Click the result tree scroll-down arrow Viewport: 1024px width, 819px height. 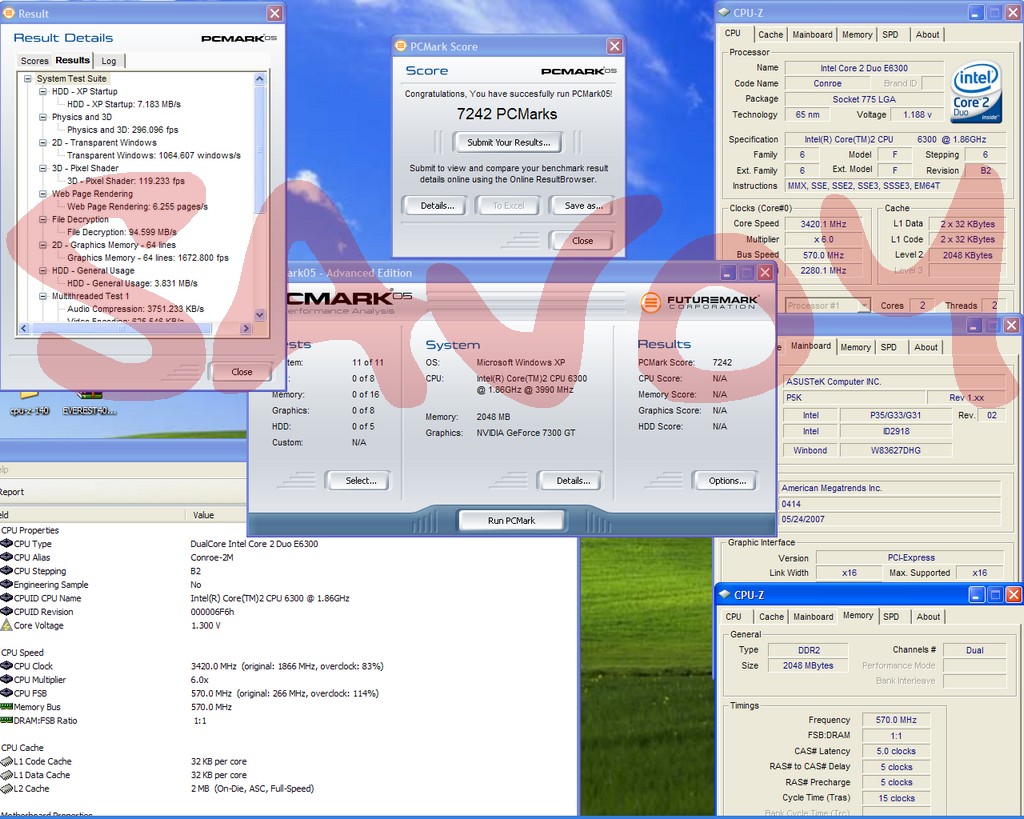tap(259, 315)
